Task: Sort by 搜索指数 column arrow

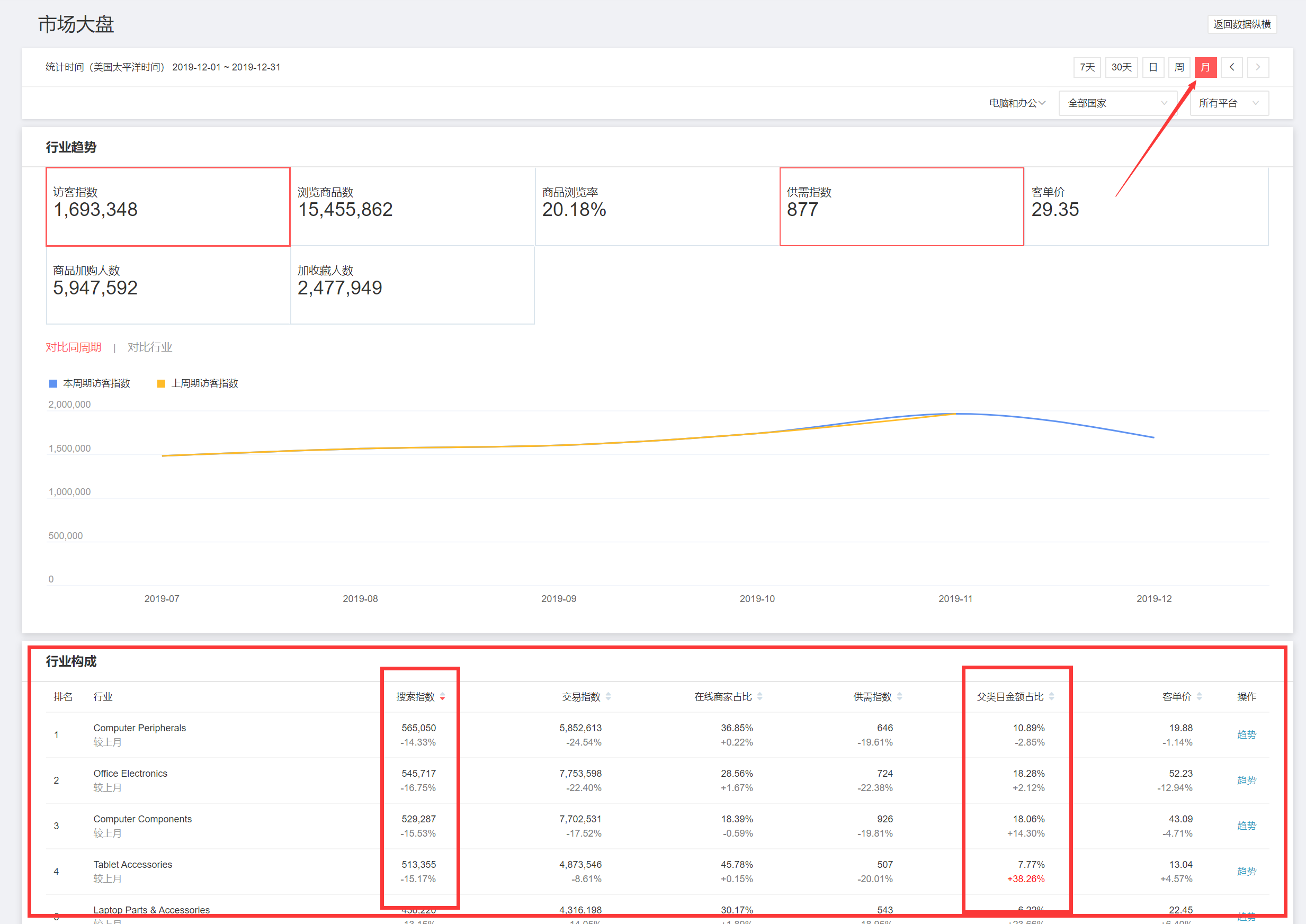Action: pyautogui.click(x=442, y=697)
